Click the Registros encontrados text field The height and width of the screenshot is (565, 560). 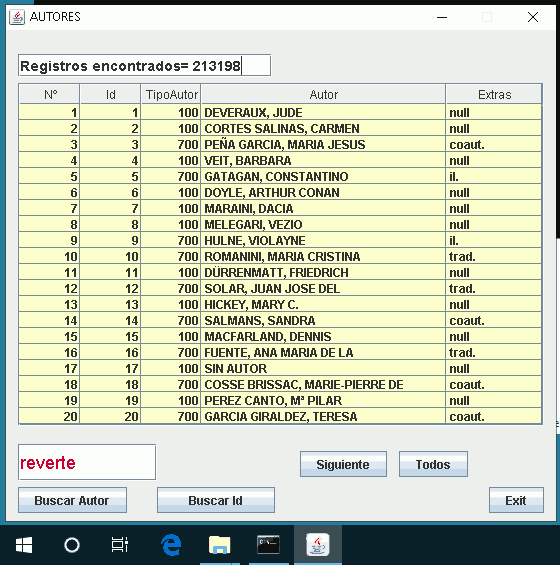(x=145, y=65)
